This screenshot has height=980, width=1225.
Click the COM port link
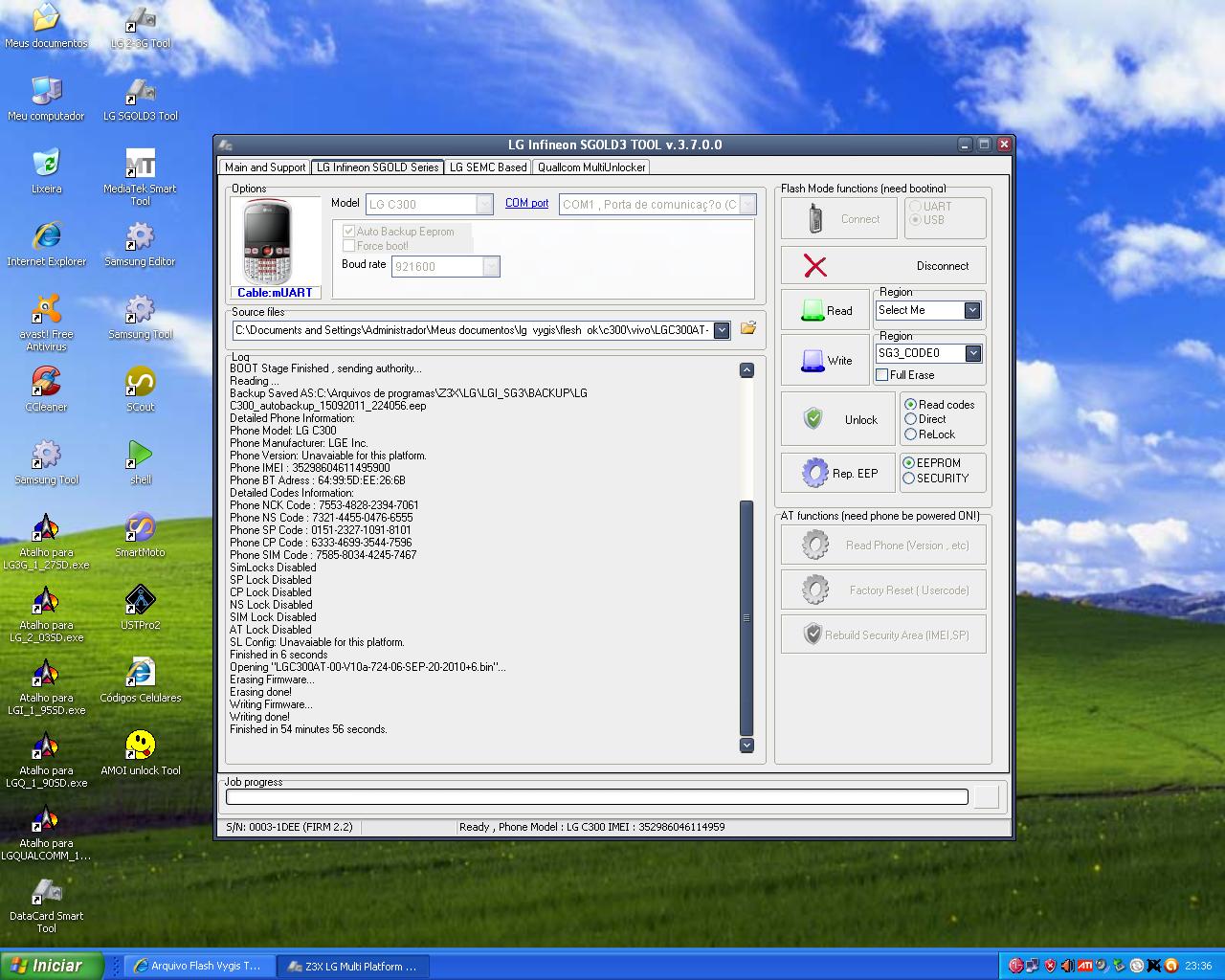[526, 203]
